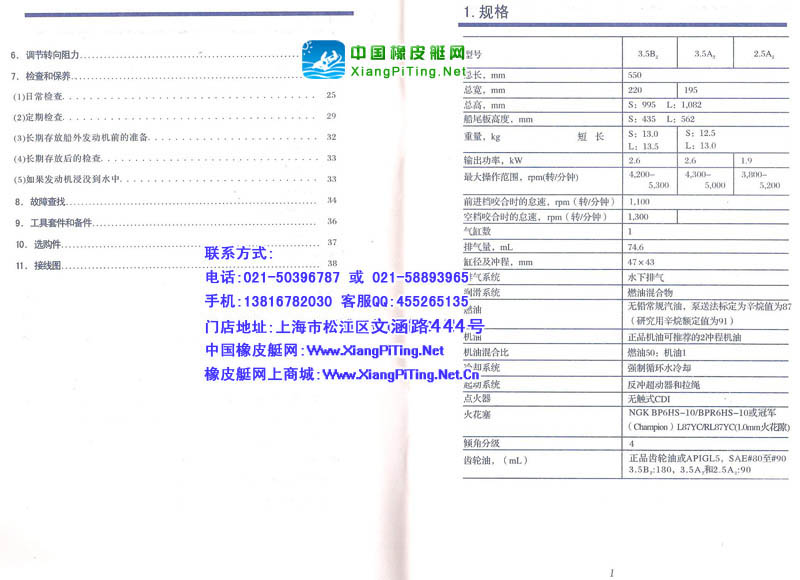Click the '3.5A2' model column header
The image size is (800, 580).
[x=705, y=54]
